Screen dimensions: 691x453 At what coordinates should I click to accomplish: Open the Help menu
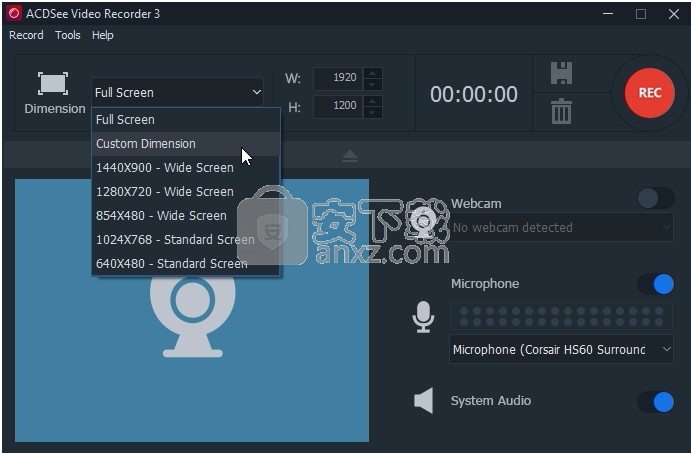click(103, 35)
